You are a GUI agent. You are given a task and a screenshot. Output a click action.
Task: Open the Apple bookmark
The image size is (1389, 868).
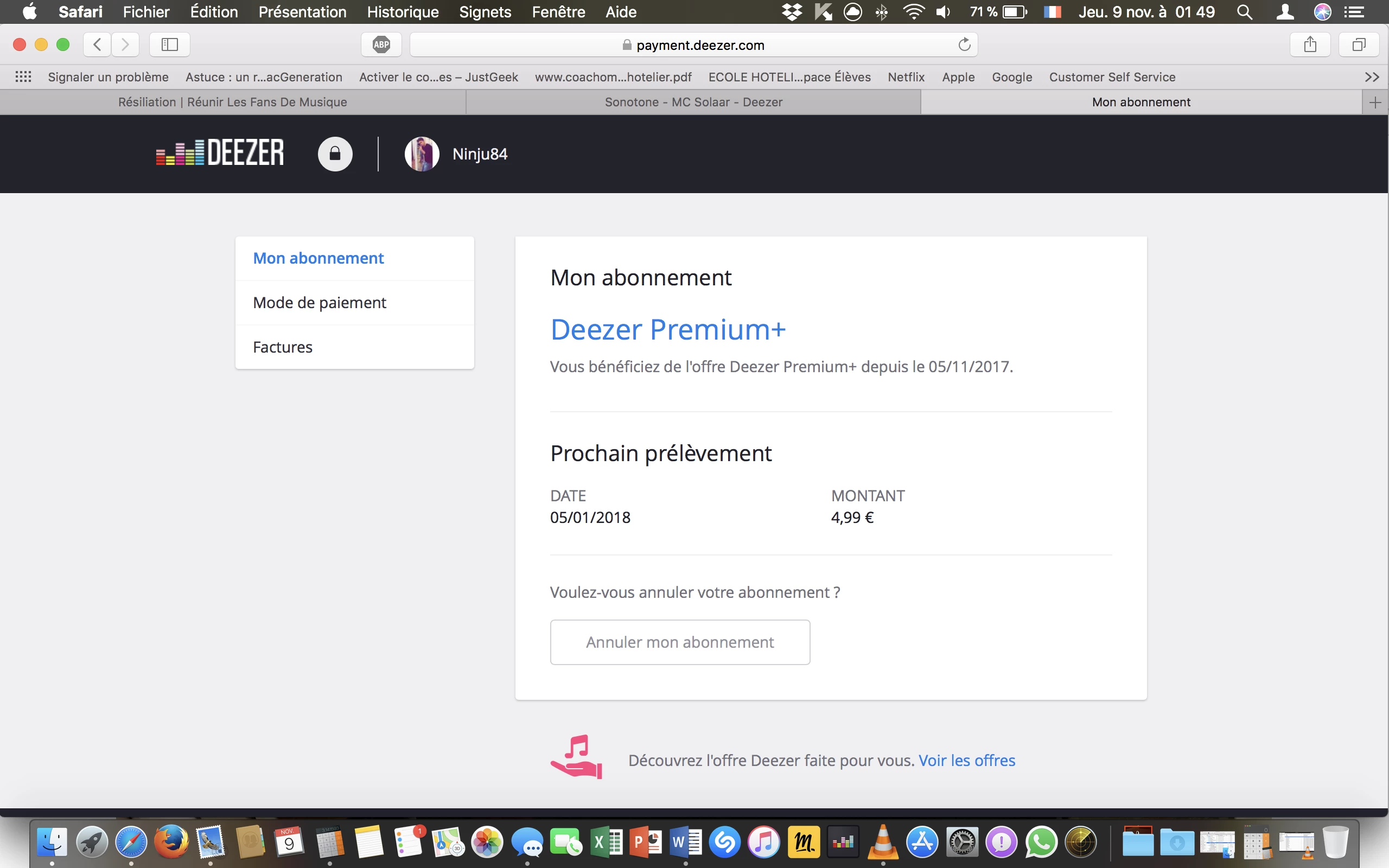pyautogui.click(x=959, y=77)
